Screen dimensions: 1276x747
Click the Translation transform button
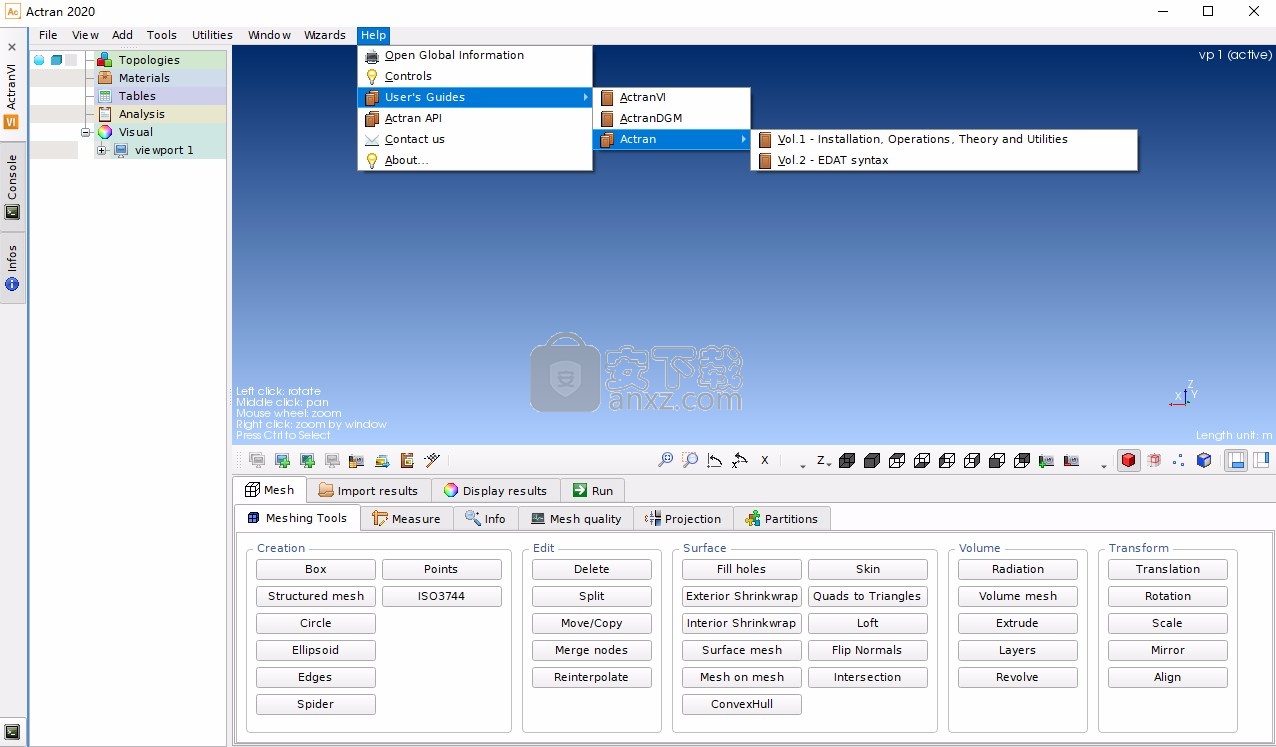1168,569
